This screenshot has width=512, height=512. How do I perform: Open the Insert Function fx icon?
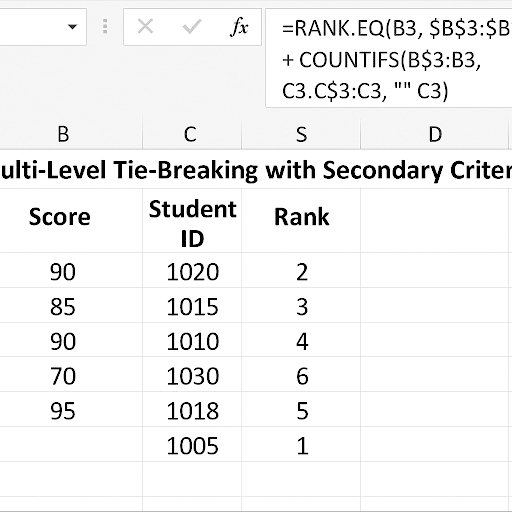239,27
